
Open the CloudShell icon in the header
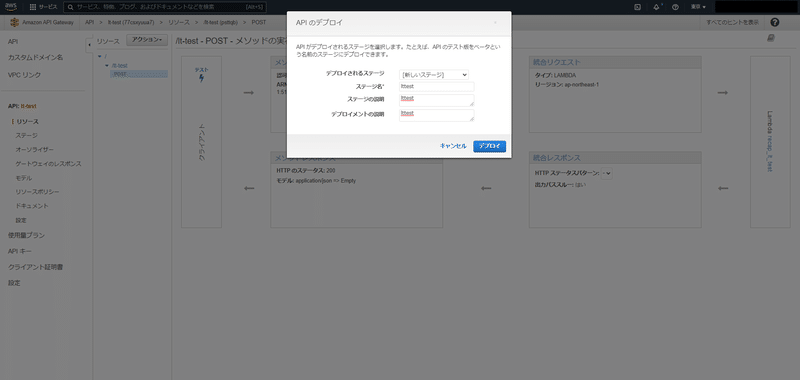pos(637,7)
